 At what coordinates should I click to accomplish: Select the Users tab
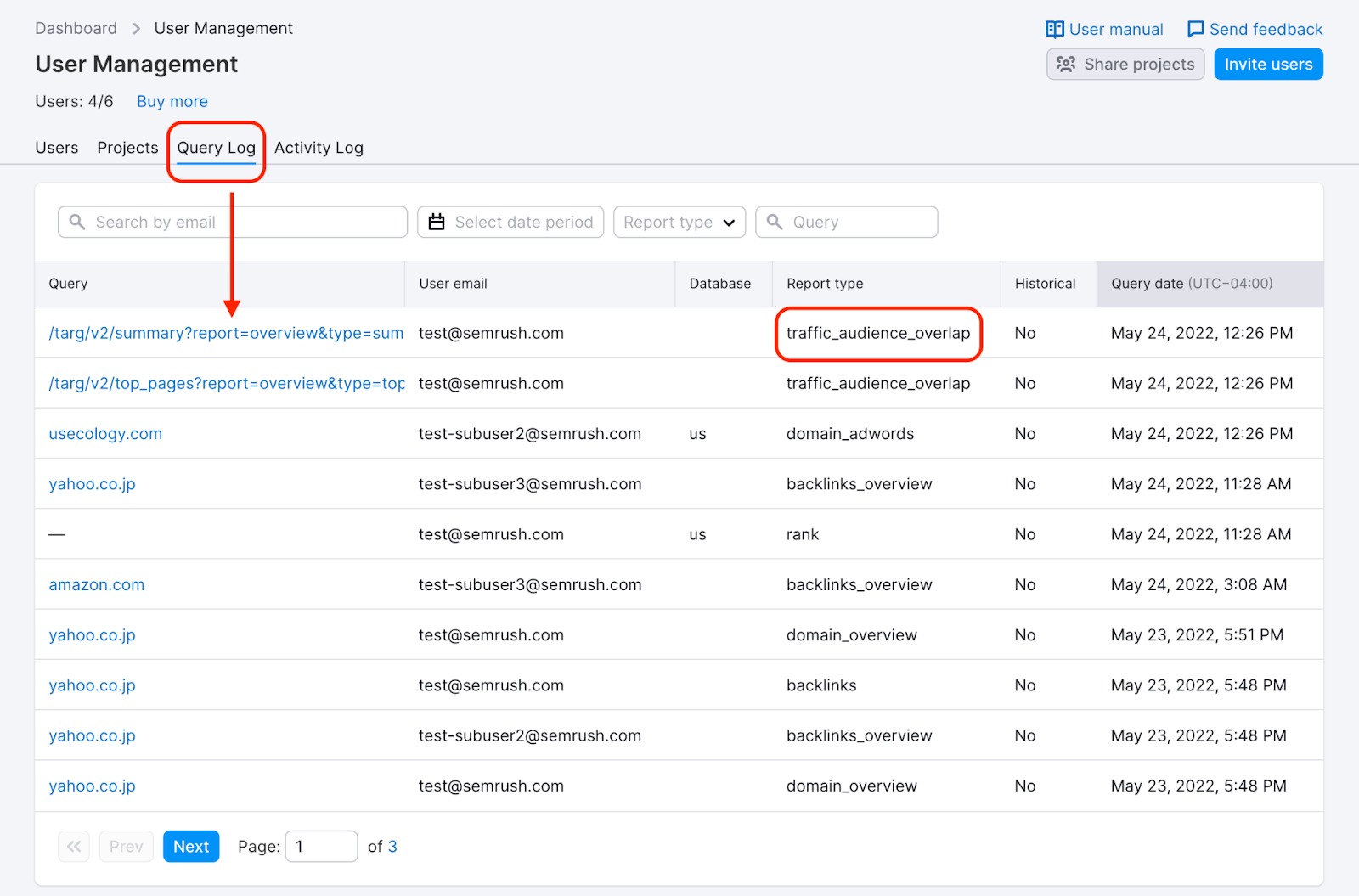pos(56,147)
